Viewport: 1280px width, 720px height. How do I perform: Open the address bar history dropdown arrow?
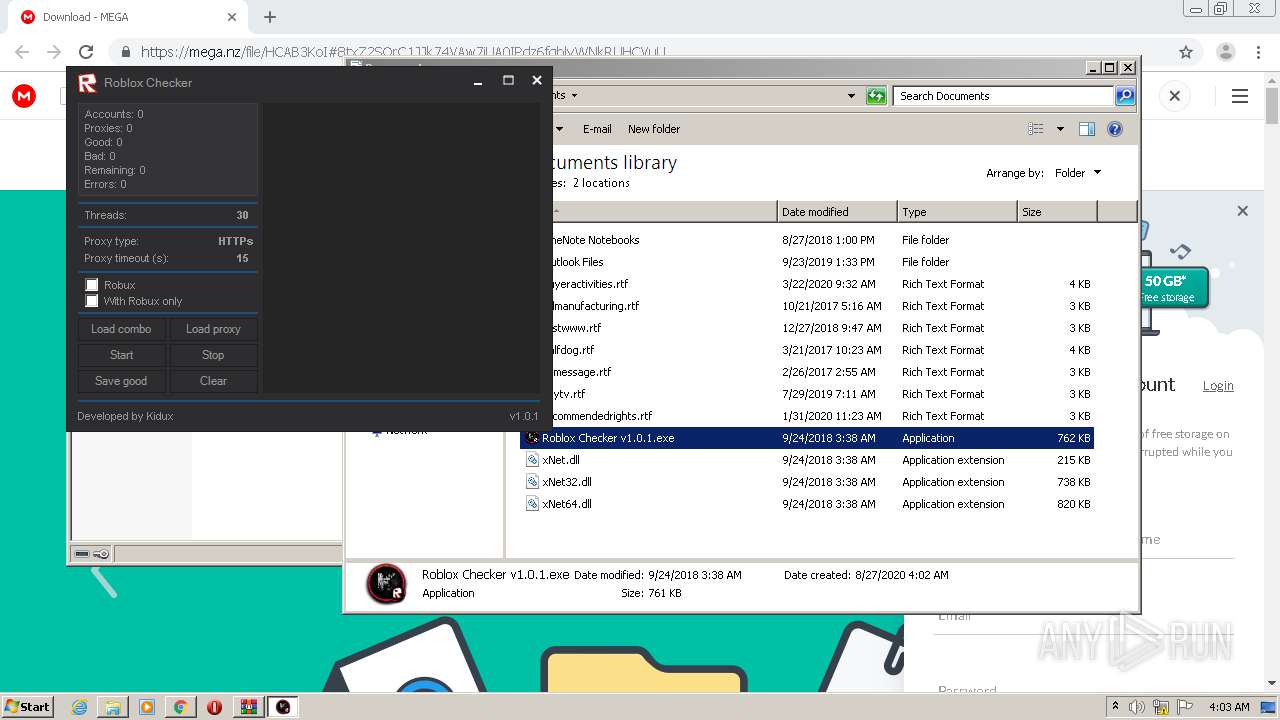[851, 96]
